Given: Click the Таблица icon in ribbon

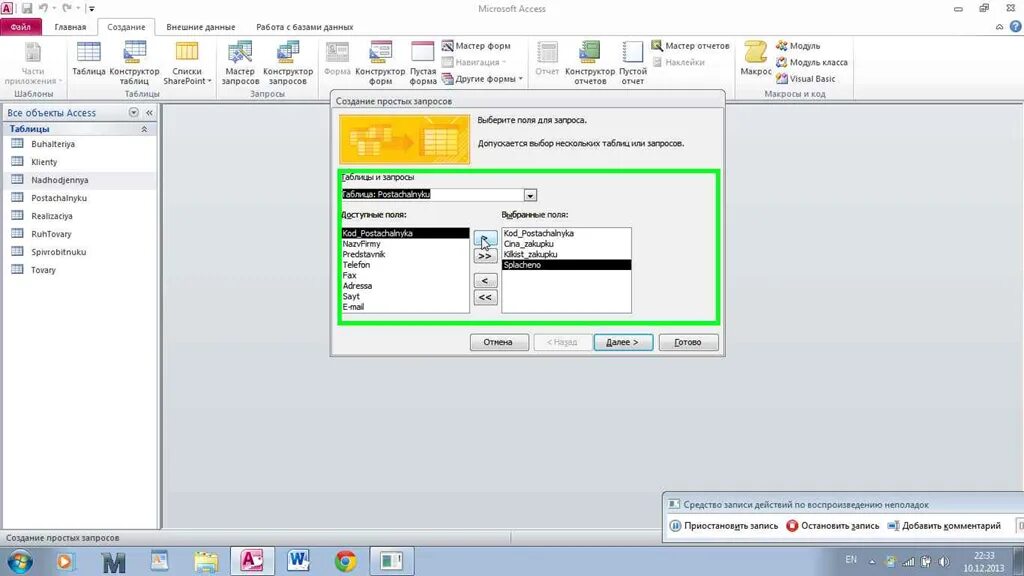Looking at the screenshot, I should (x=88, y=59).
